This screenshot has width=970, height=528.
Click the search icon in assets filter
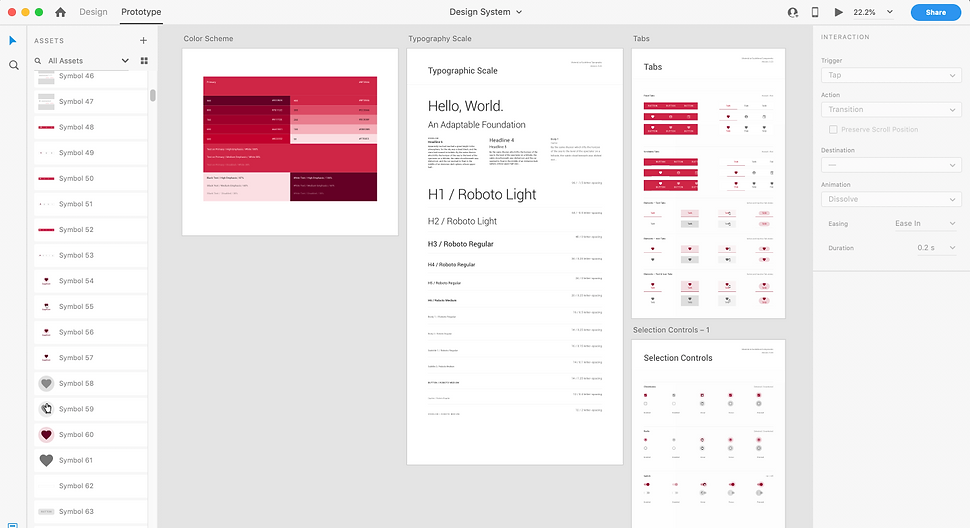coord(38,61)
